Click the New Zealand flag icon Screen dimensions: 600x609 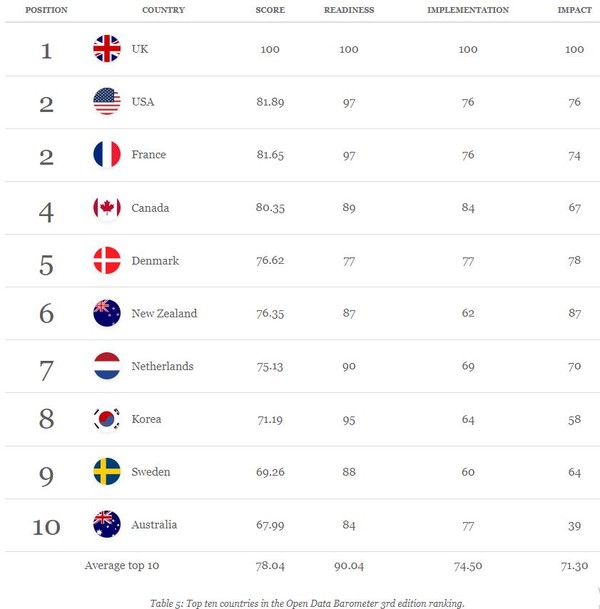[x=106, y=313]
